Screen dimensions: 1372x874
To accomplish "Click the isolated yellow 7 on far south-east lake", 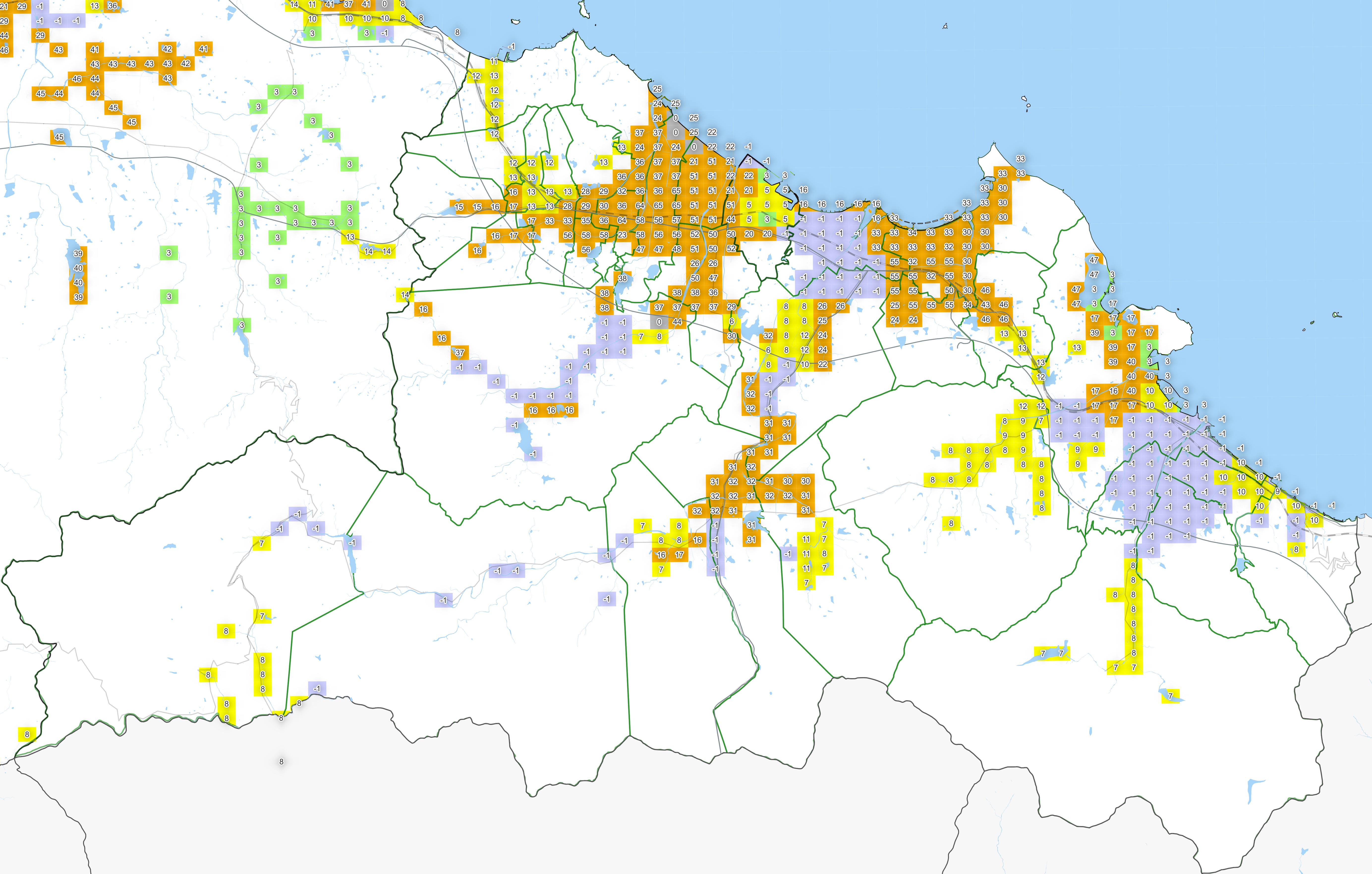I will 1170,696.
